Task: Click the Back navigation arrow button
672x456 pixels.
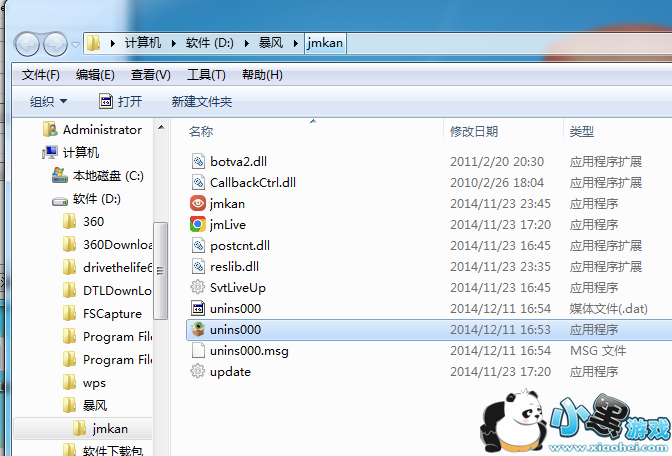Action: (x=27, y=44)
